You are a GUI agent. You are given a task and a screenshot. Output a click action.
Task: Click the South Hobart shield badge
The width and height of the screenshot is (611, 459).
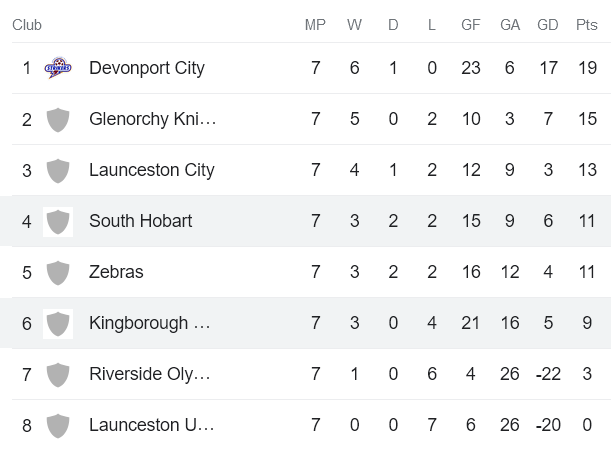[58, 221]
